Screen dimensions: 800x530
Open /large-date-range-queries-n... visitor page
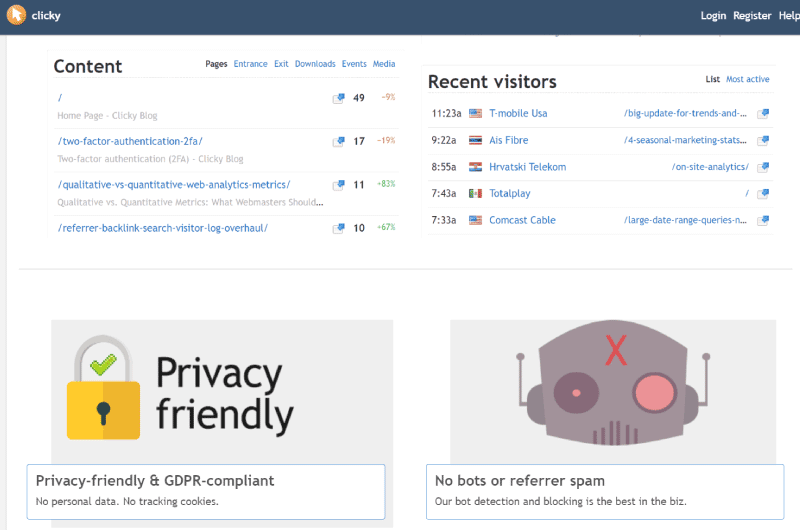pyautogui.click(x=685, y=220)
